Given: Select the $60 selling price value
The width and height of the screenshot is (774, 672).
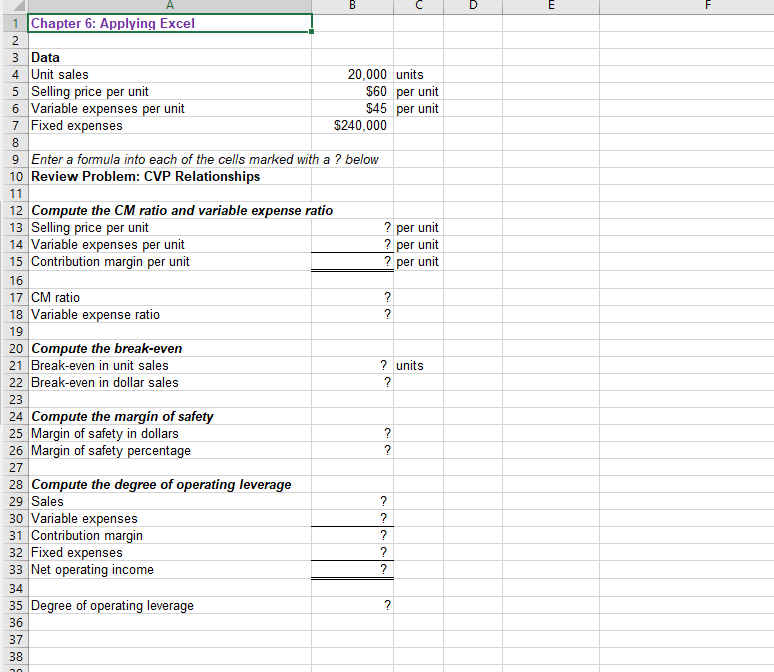Looking at the screenshot, I should point(352,91).
